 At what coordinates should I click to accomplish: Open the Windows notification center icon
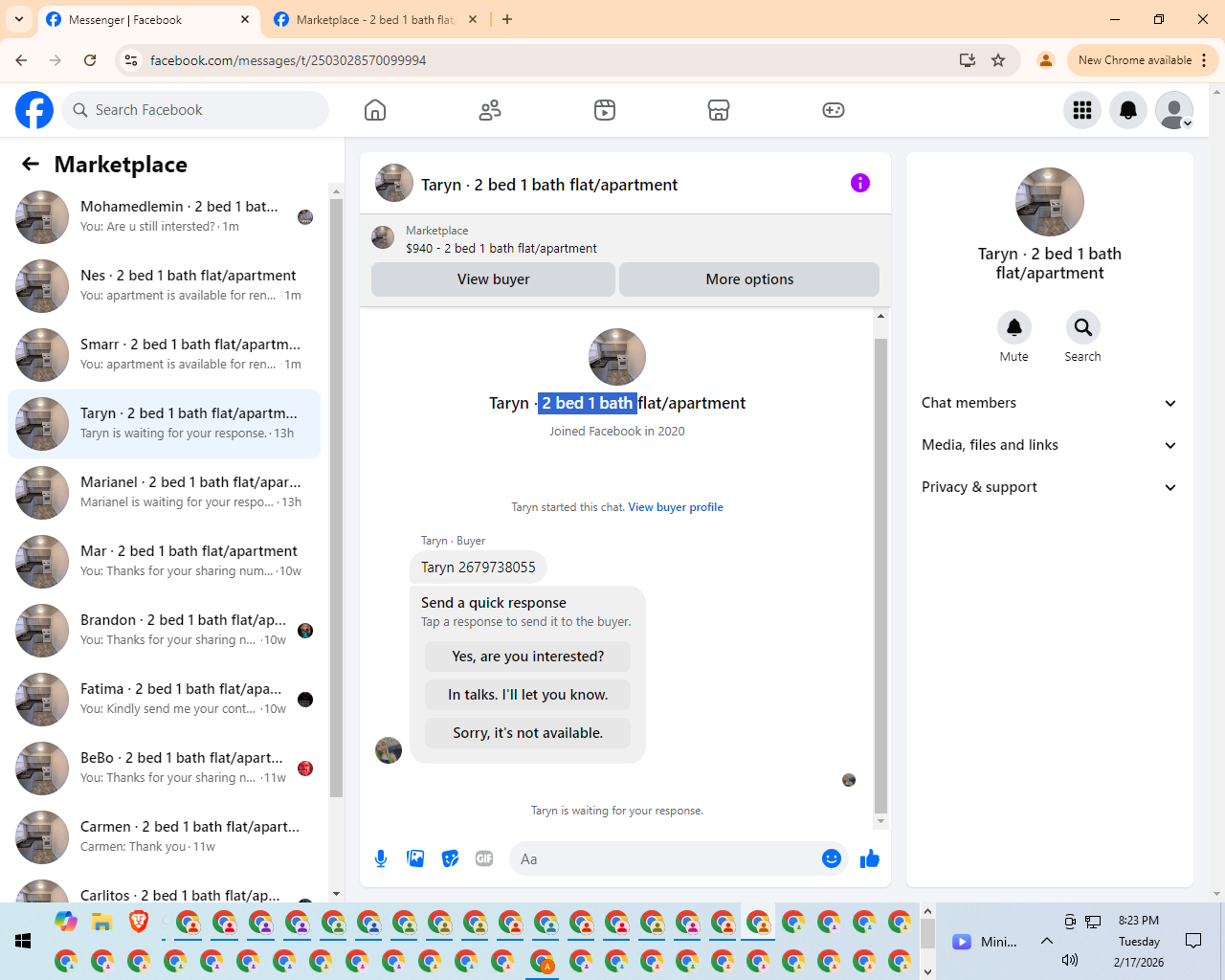coord(1193,941)
